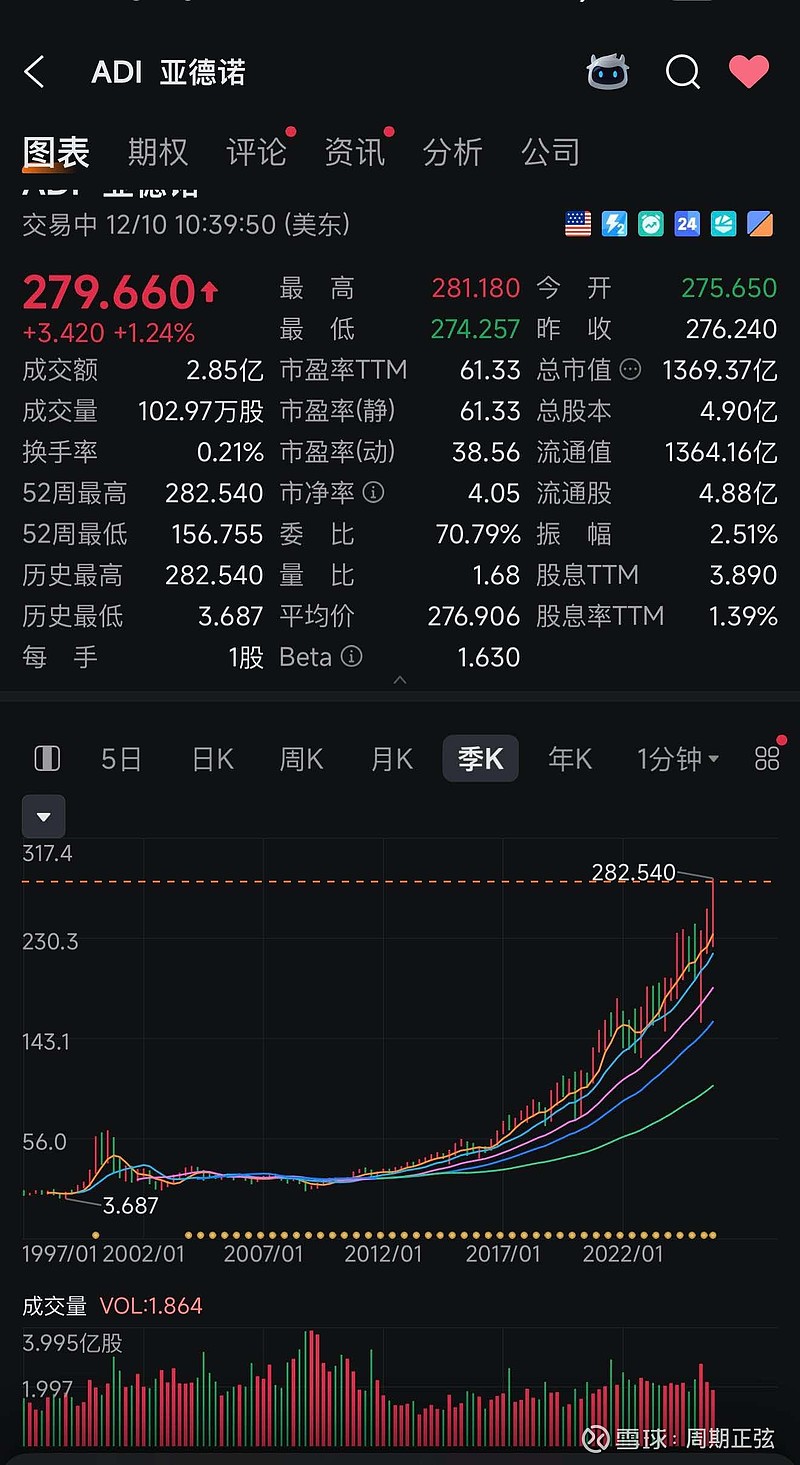Tap the US flag market icon

click(x=578, y=224)
